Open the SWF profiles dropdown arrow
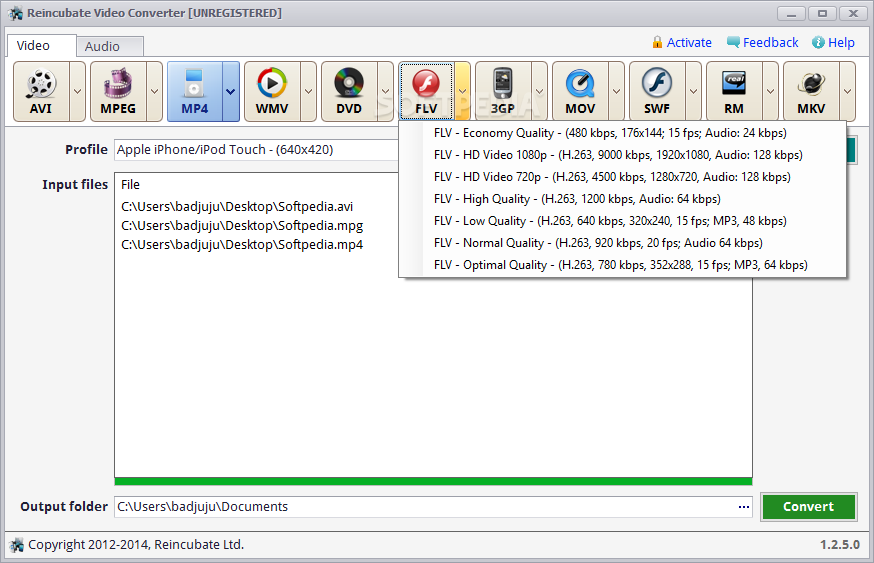Screen dimensions: 874x563 [x=693, y=91]
